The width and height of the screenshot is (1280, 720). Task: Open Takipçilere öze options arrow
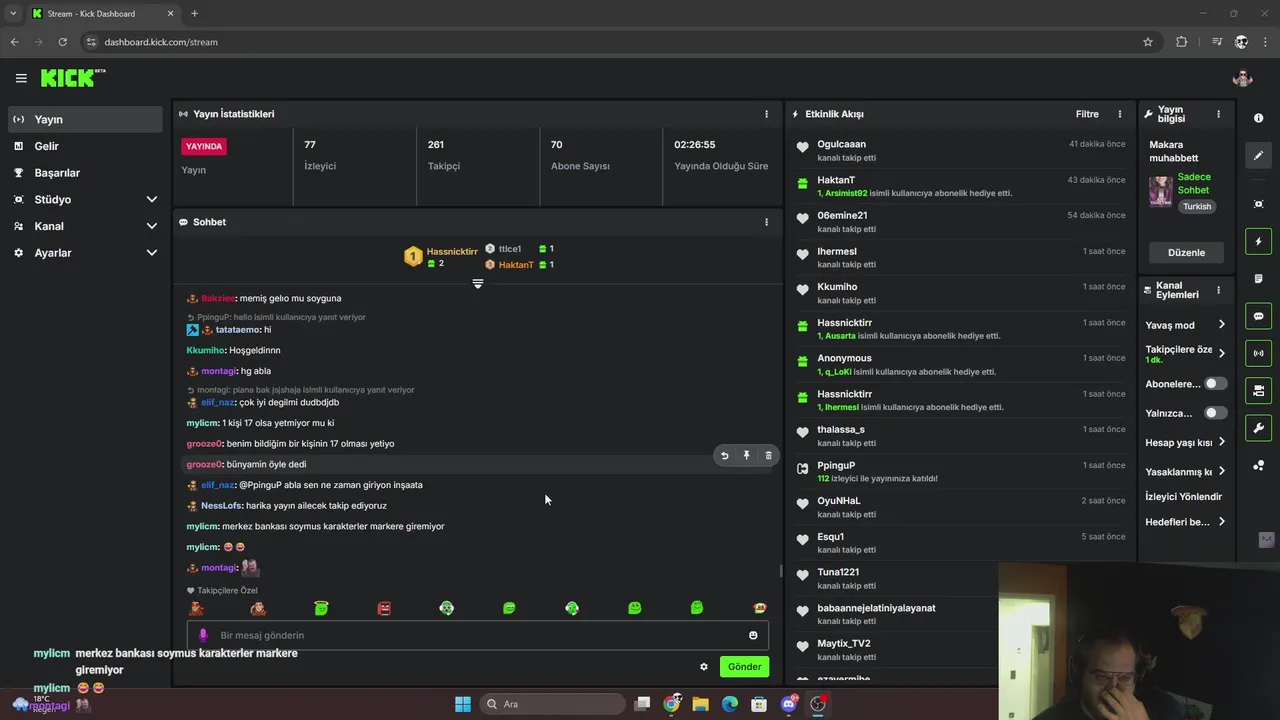(x=1222, y=354)
